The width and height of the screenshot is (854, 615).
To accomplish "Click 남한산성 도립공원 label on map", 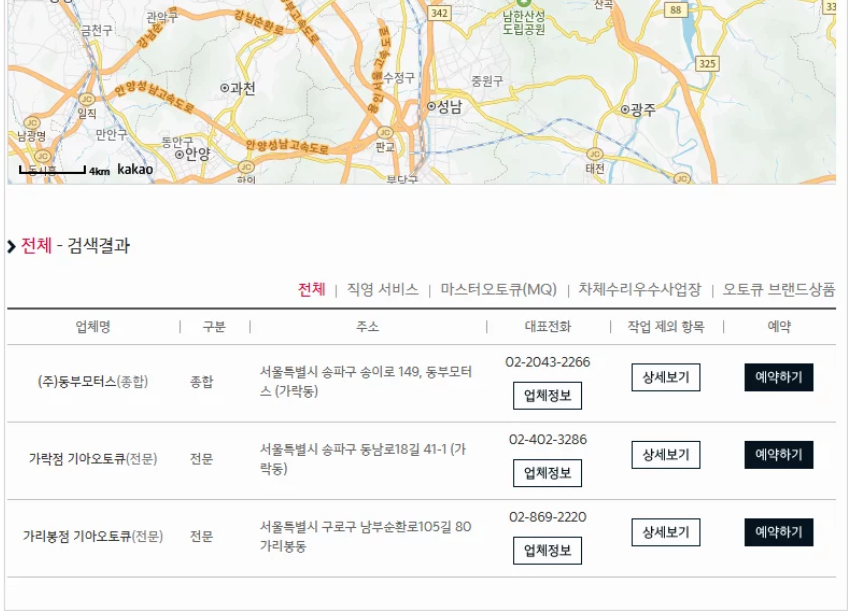I will tap(524, 23).
